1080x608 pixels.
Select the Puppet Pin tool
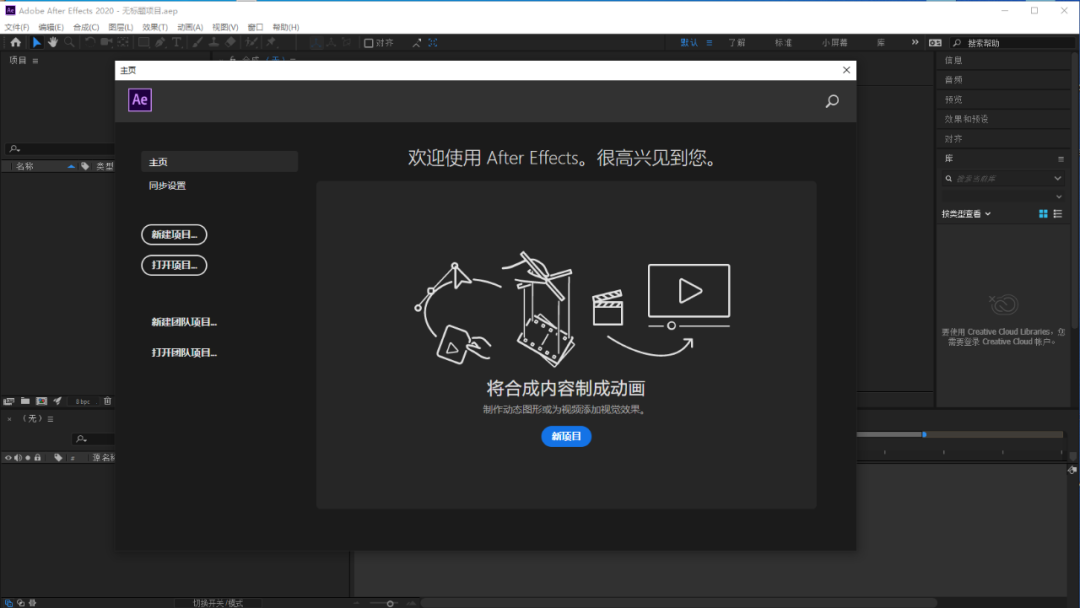272,43
